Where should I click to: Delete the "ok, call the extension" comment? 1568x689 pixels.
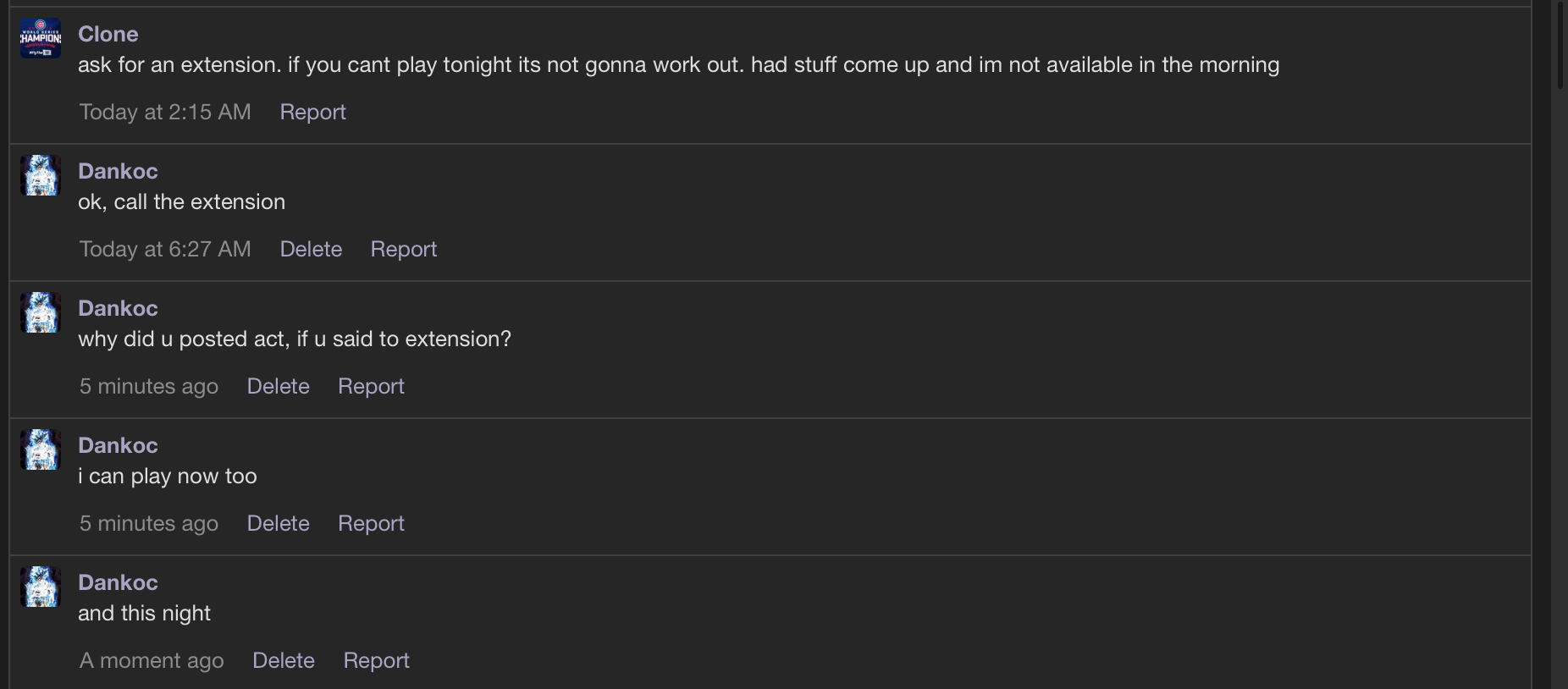tap(311, 249)
